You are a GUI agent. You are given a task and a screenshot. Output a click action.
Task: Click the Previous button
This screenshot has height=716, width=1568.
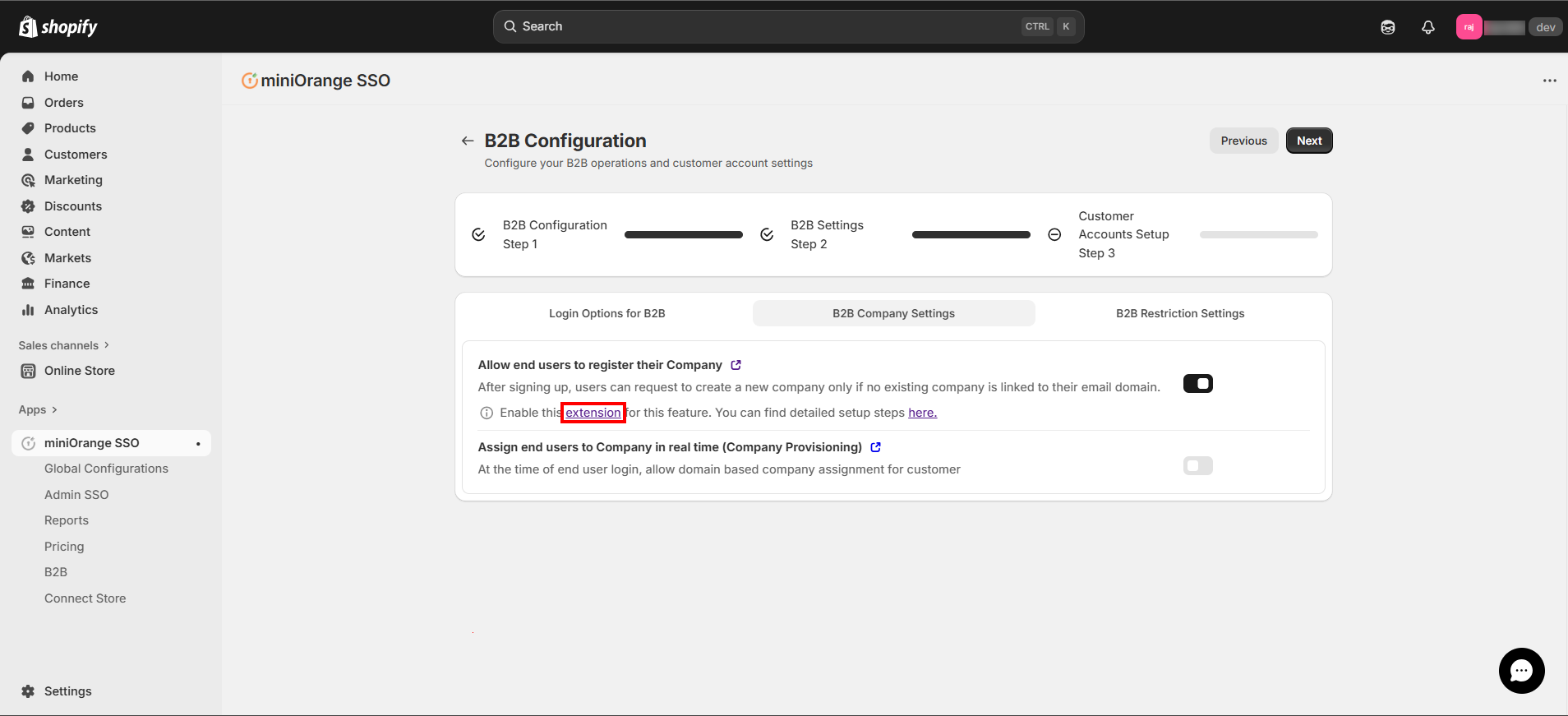(1243, 141)
